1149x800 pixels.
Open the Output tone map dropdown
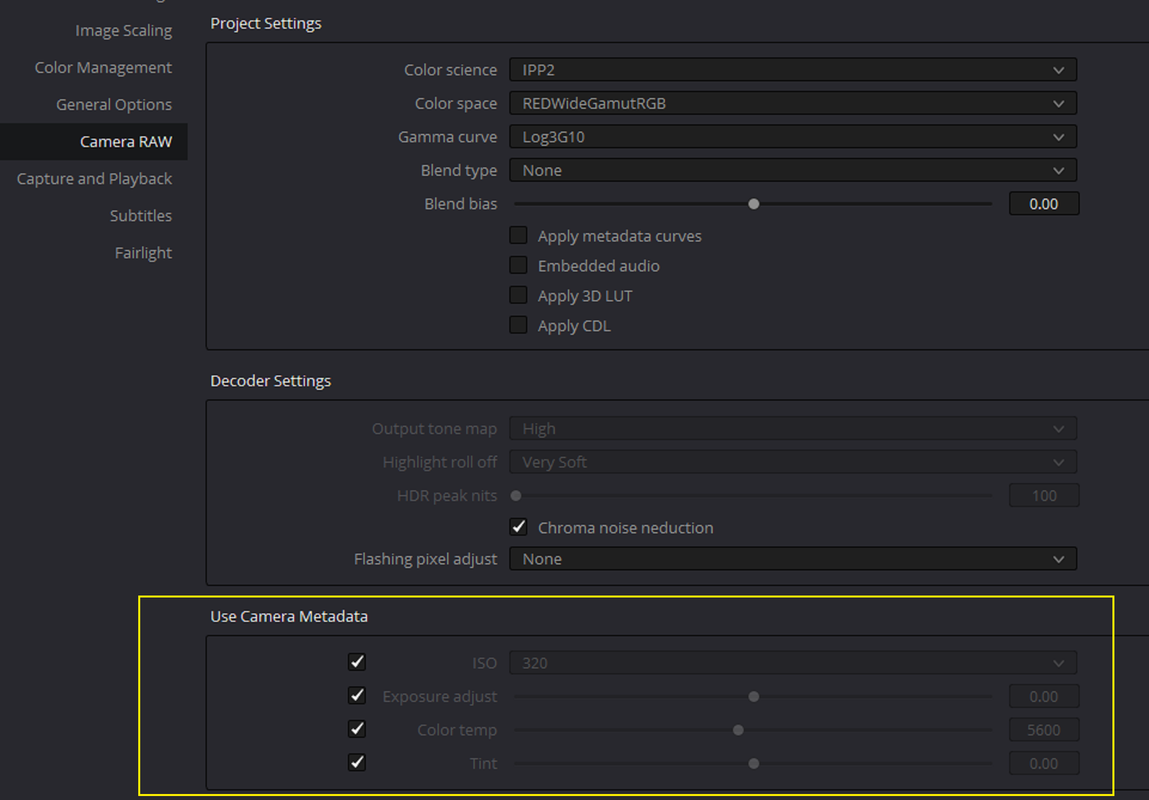(x=793, y=429)
